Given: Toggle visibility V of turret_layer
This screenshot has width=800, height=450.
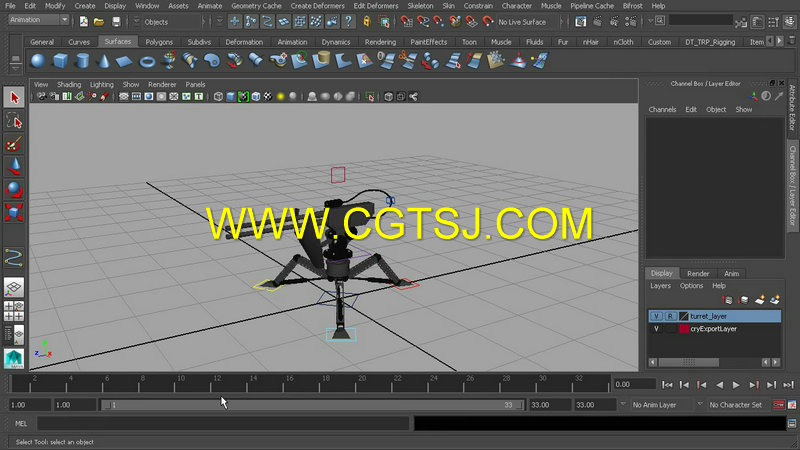Looking at the screenshot, I should pyautogui.click(x=656, y=316).
